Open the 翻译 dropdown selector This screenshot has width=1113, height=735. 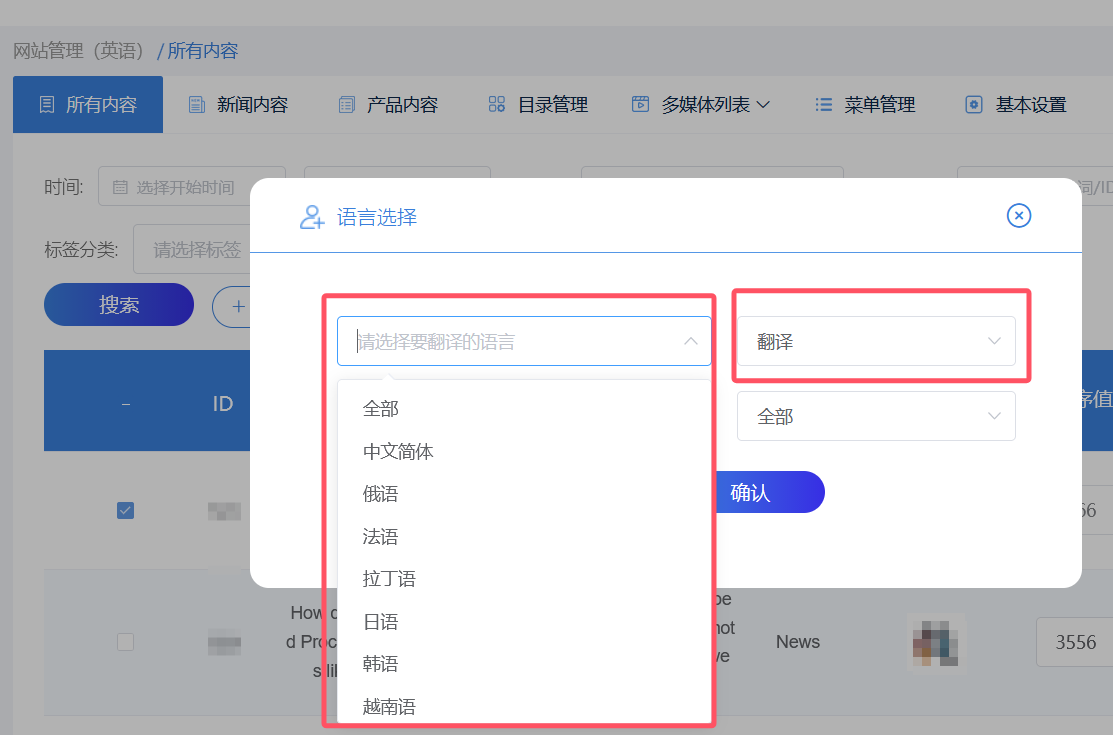[876, 342]
